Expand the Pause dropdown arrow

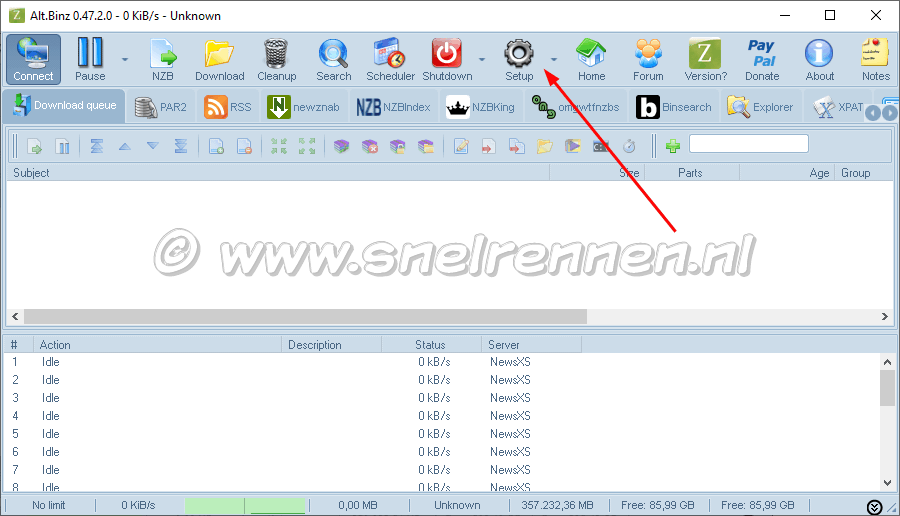tap(125, 59)
